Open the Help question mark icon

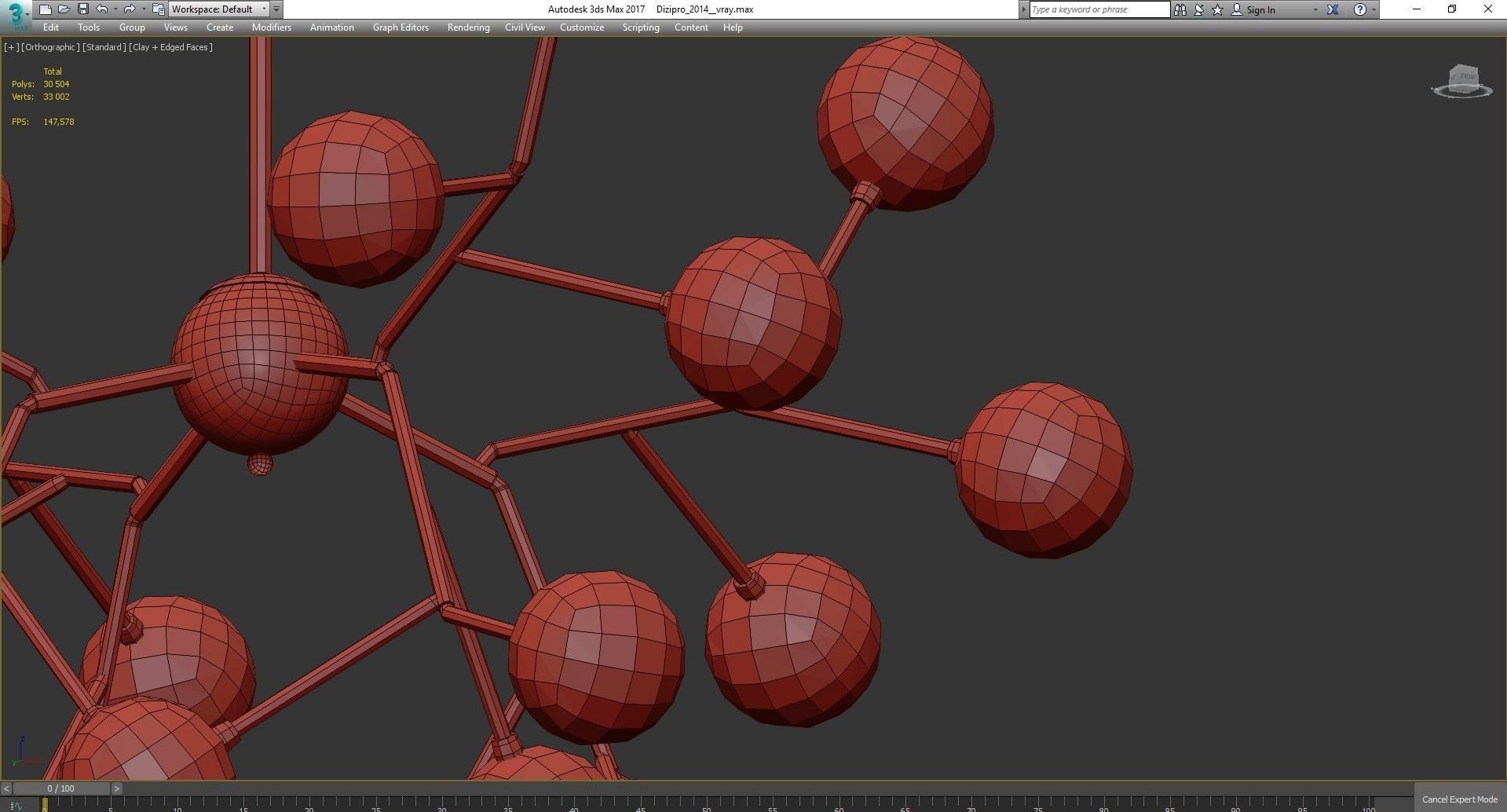coord(1360,9)
